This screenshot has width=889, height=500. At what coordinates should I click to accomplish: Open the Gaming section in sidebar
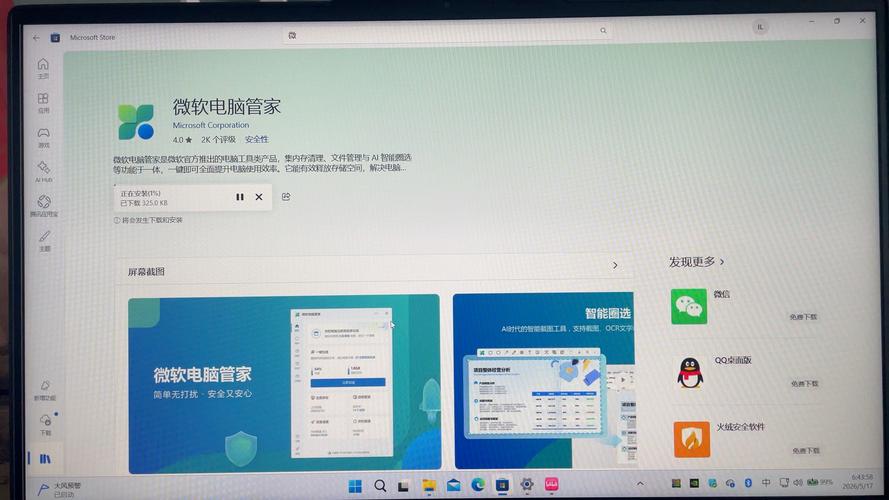click(44, 137)
